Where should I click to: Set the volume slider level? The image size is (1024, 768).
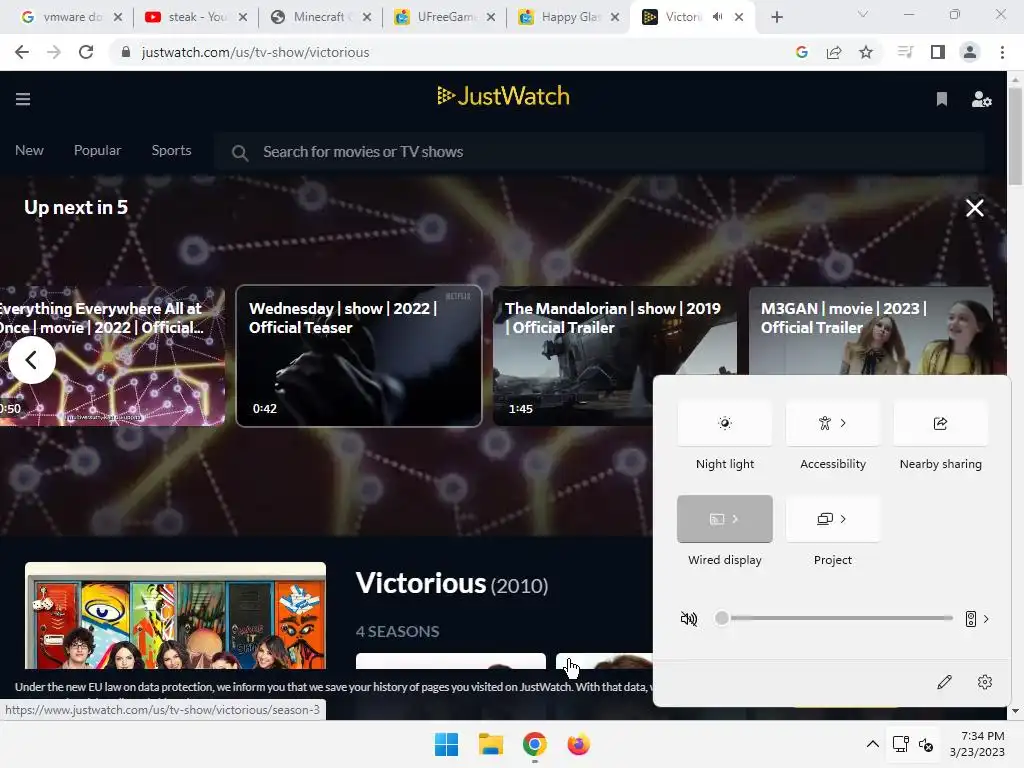(x=834, y=618)
